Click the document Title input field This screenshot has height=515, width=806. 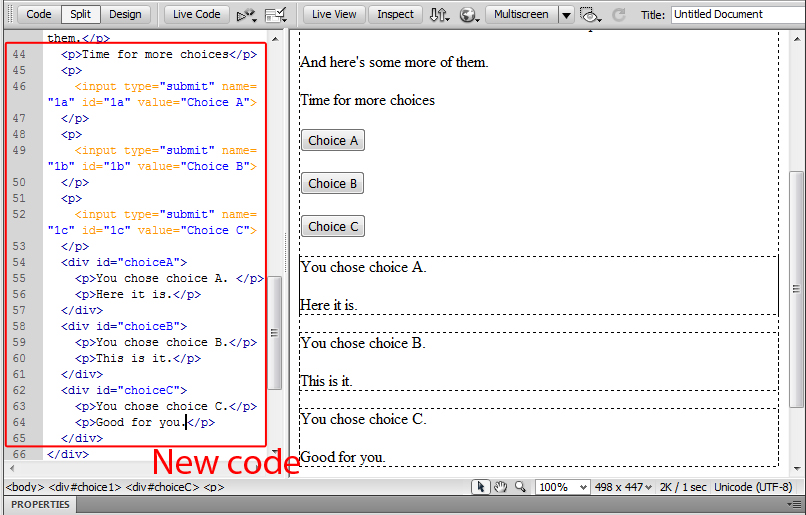point(738,14)
